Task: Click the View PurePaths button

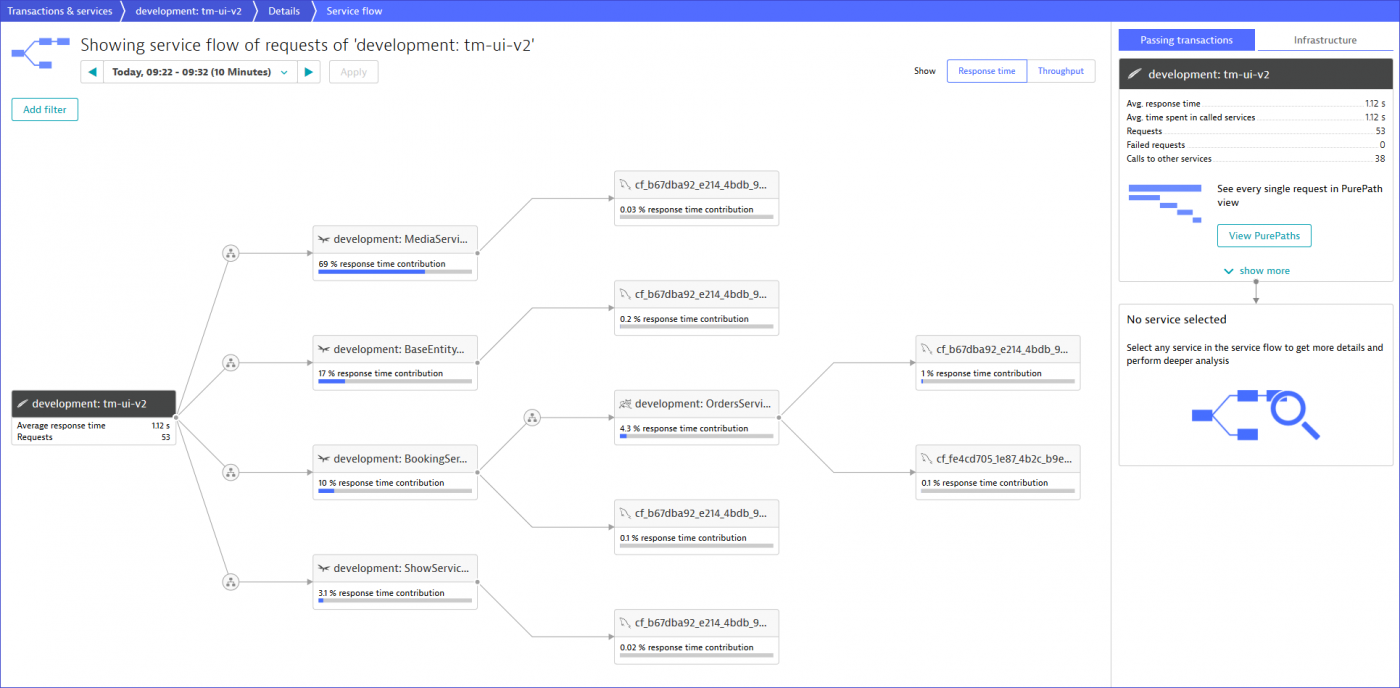Action: [x=1263, y=235]
